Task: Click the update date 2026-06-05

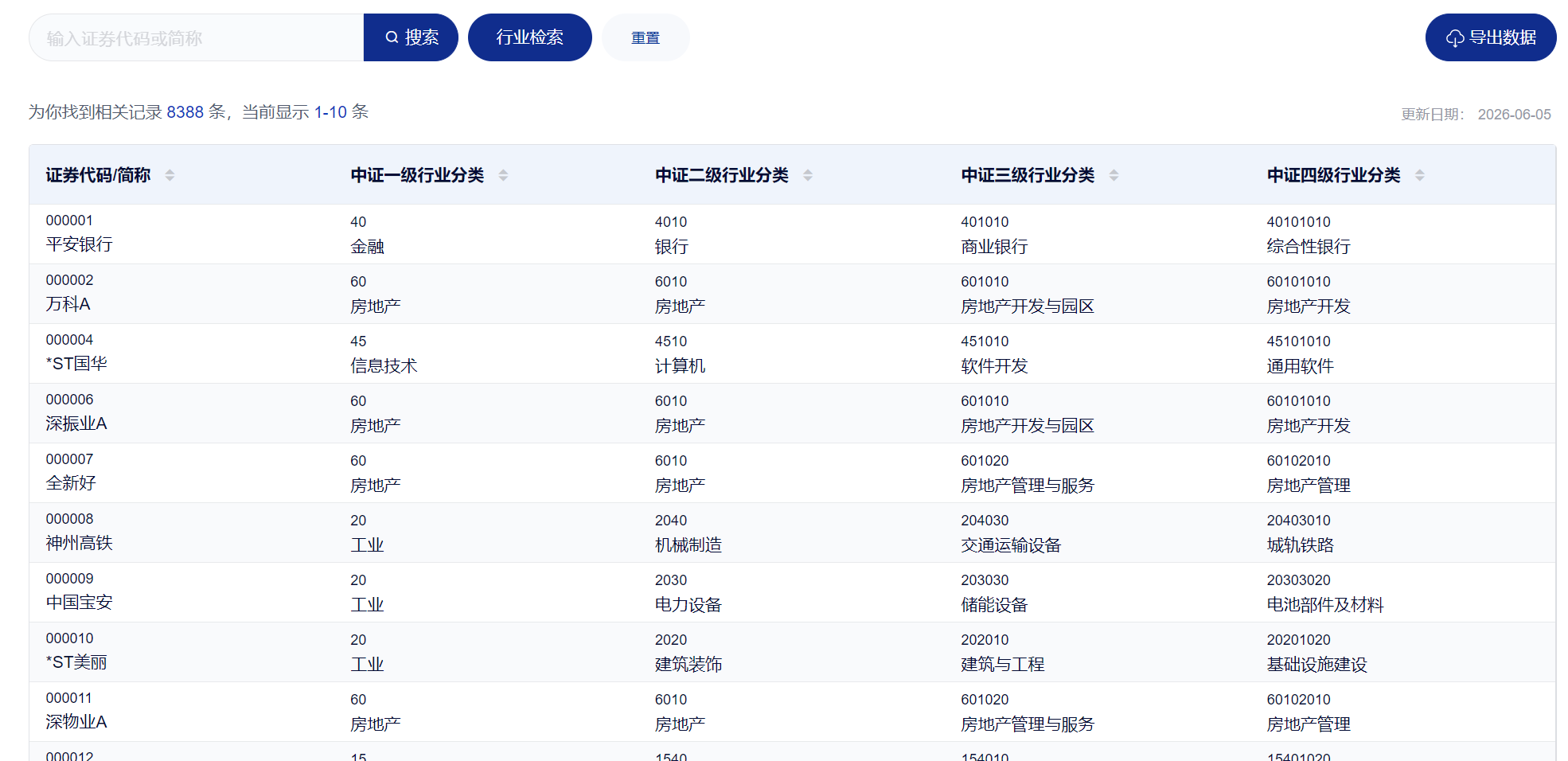Action: [x=1514, y=115]
